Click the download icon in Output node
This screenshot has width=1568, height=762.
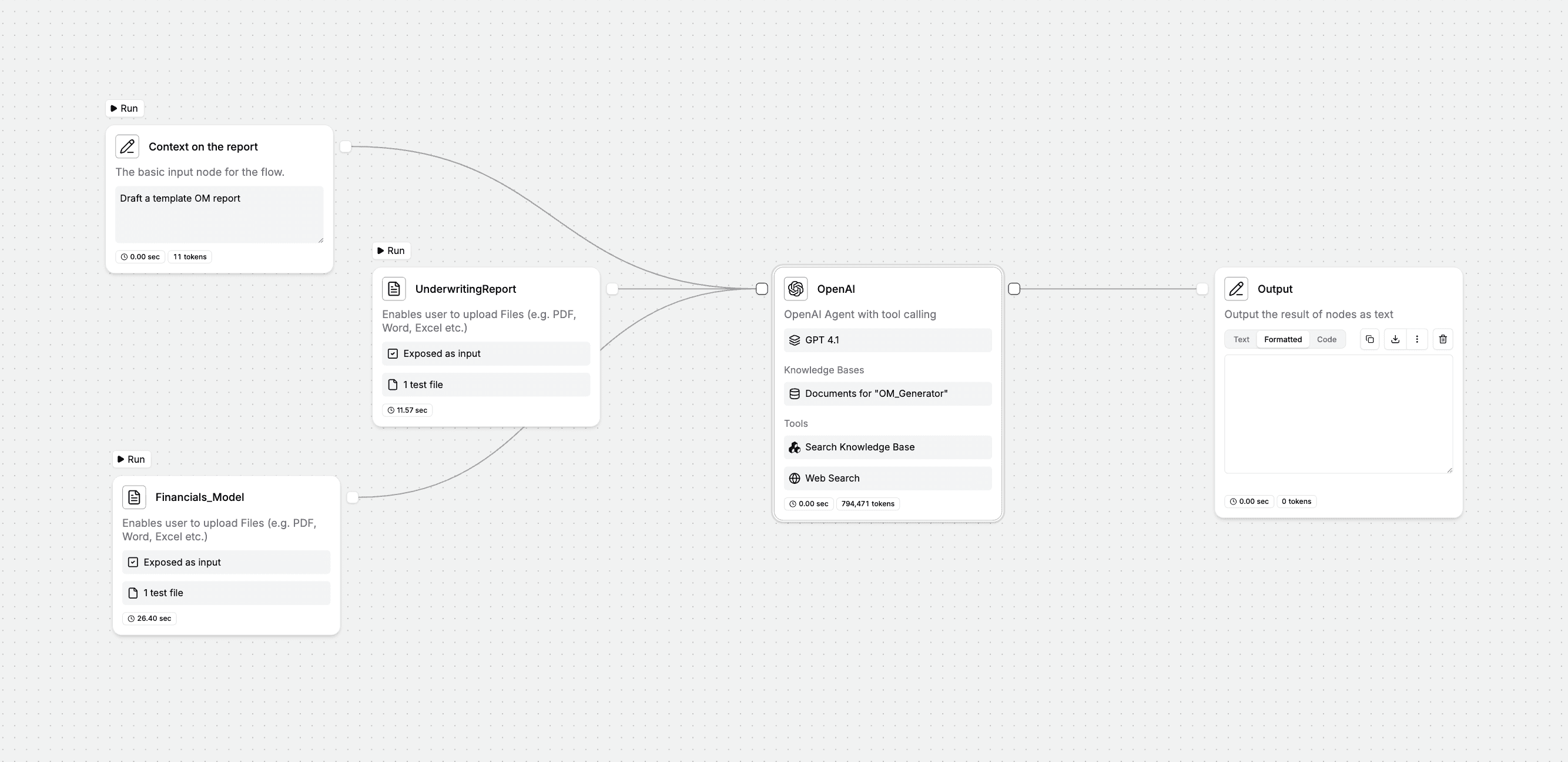pos(1395,339)
